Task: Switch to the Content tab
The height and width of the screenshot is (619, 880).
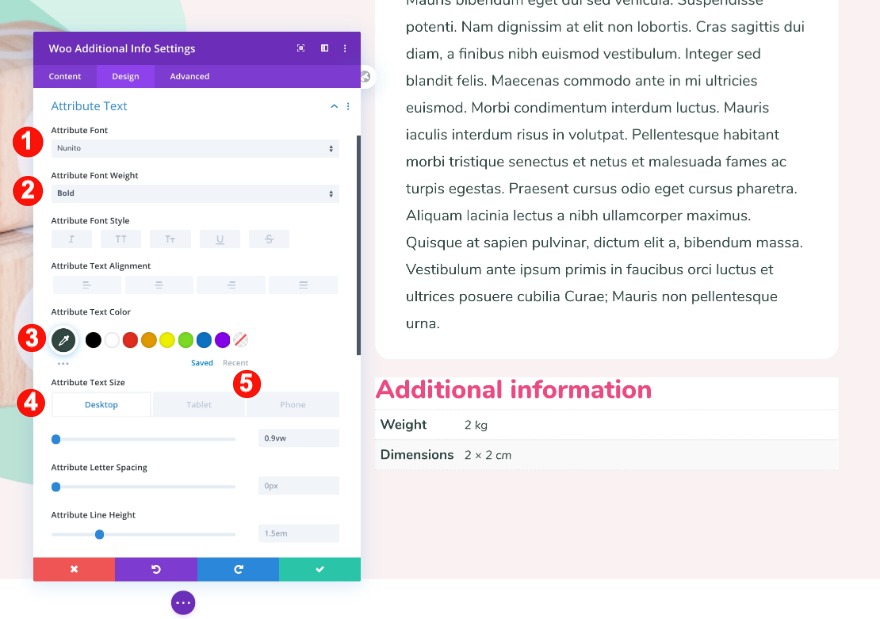Action: pyautogui.click(x=65, y=76)
